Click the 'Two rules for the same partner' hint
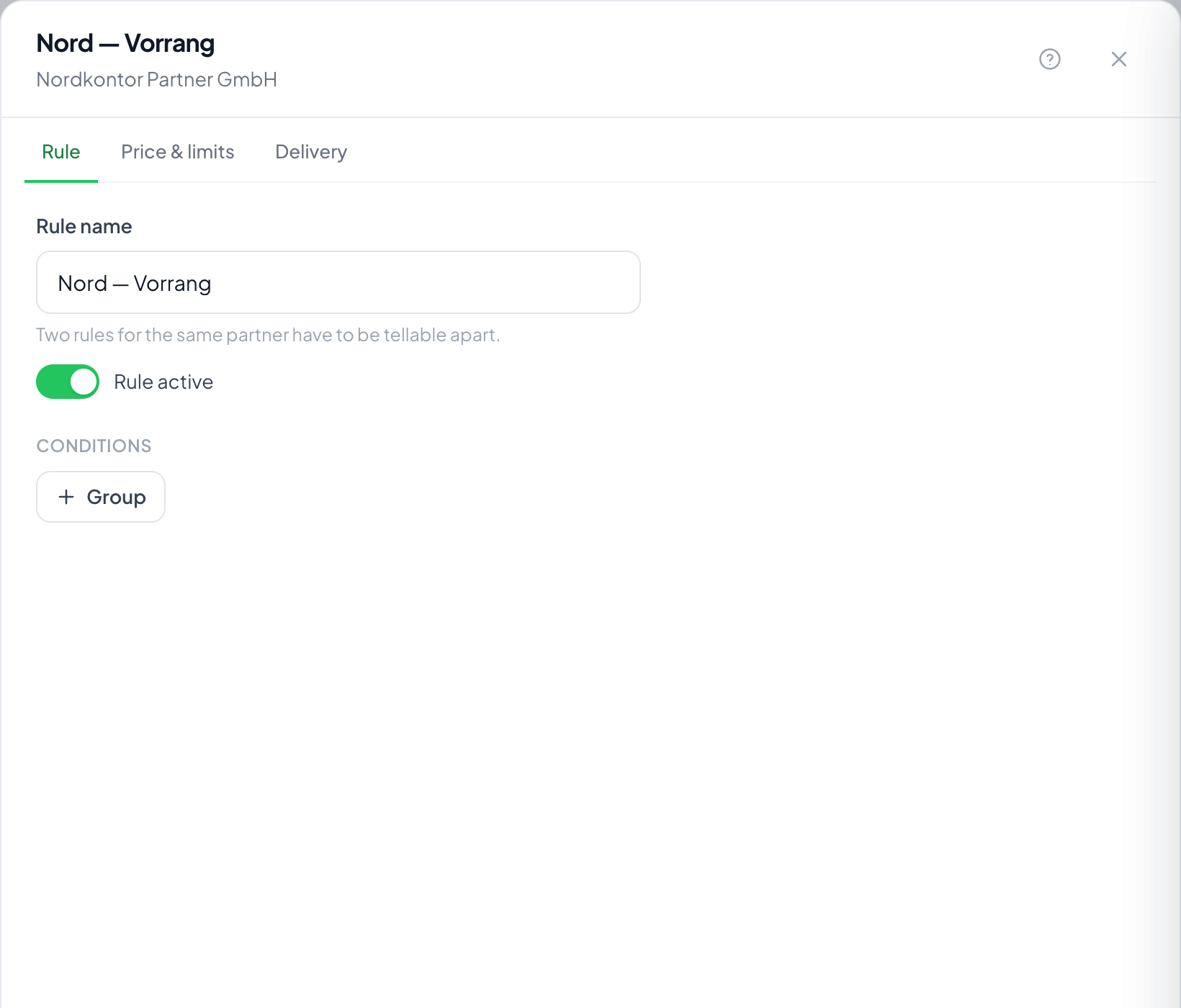The width and height of the screenshot is (1181, 1008). [268, 335]
